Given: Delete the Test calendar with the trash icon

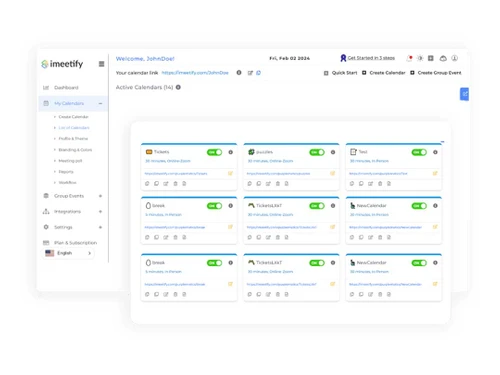Looking at the screenshot, I should point(380,184).
